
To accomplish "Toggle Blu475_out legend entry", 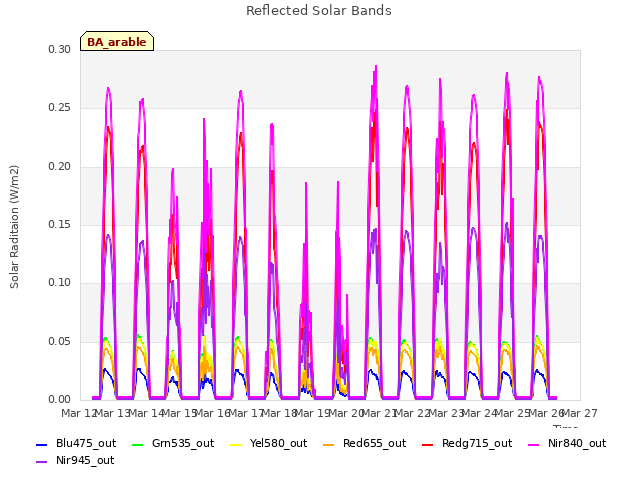I will tap(76, 444).
